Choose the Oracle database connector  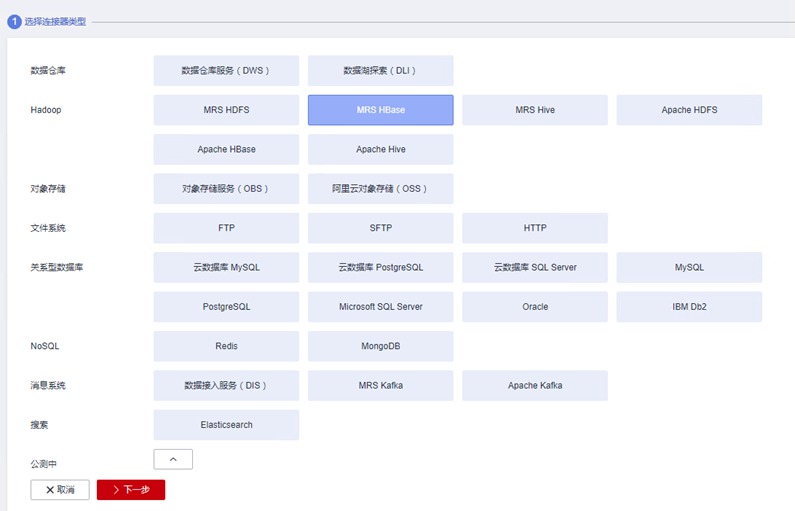pyautogui.click(x=535, y=307)
